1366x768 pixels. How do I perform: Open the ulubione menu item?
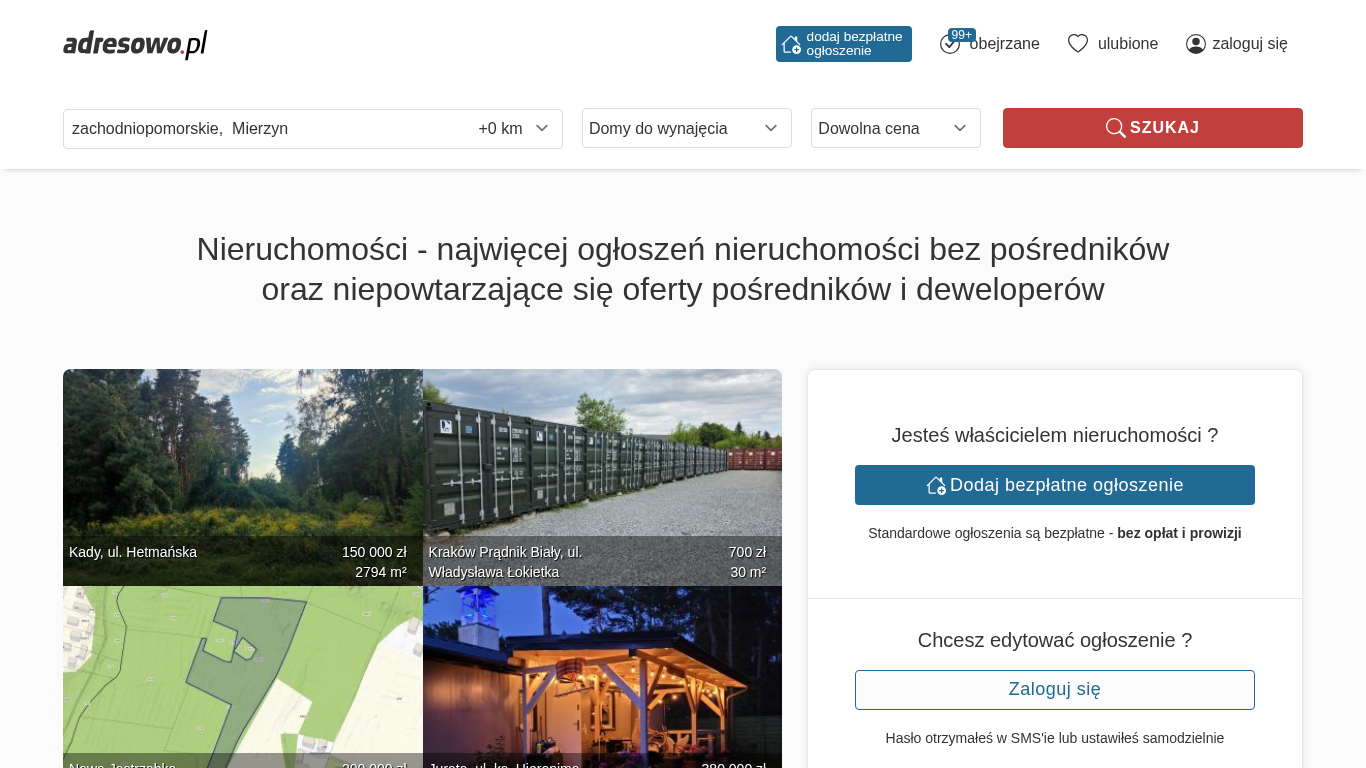(1127, 44)
